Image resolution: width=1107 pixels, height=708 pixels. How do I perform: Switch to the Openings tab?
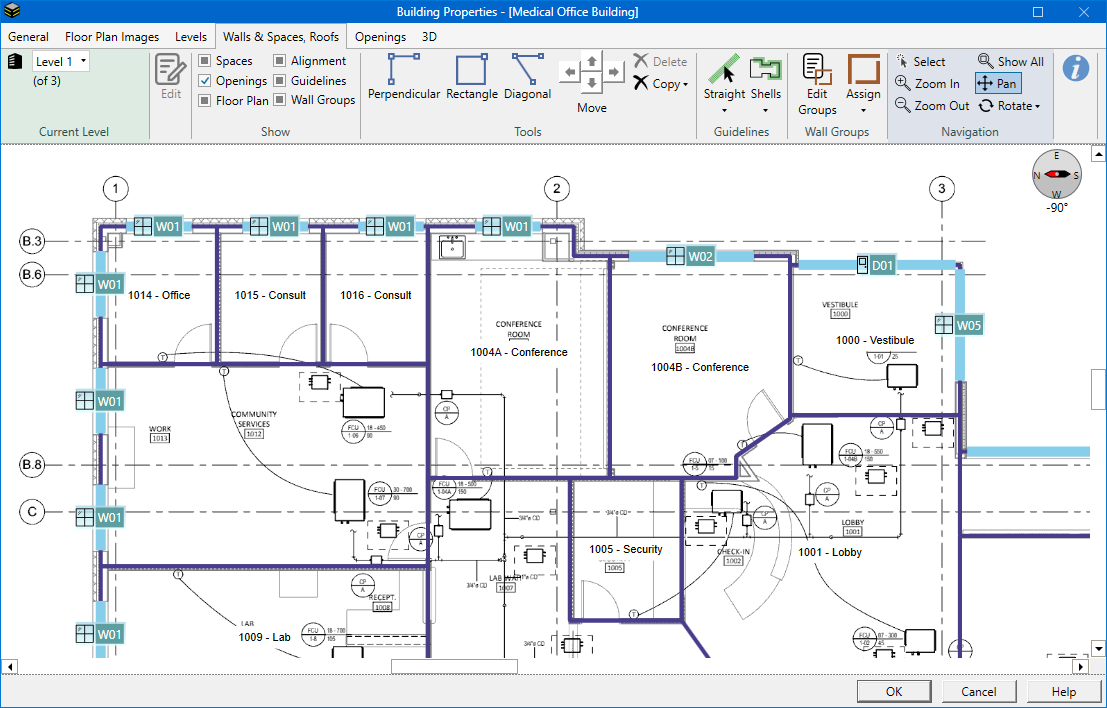click(x=381, y=37)
